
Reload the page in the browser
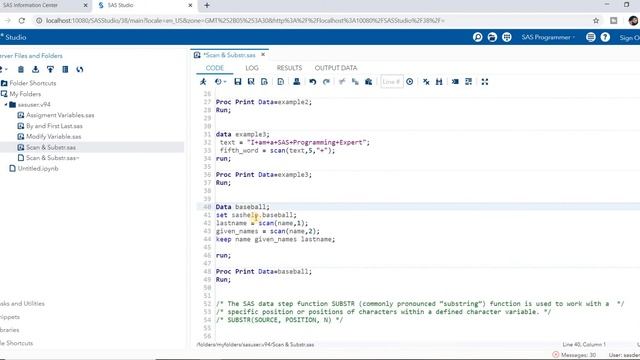(x=22, y=20)
